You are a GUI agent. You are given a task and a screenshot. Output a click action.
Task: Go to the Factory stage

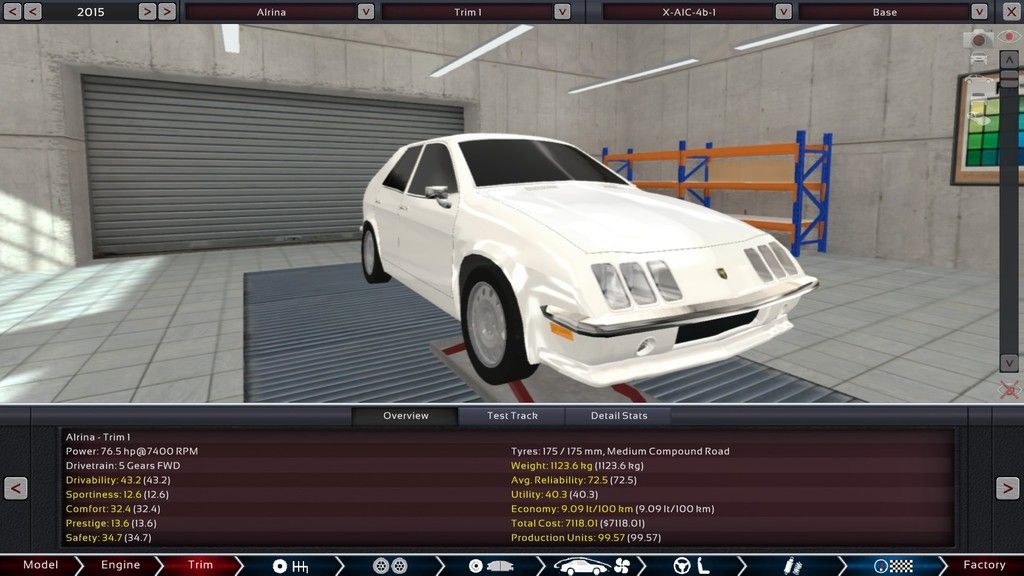984,565
